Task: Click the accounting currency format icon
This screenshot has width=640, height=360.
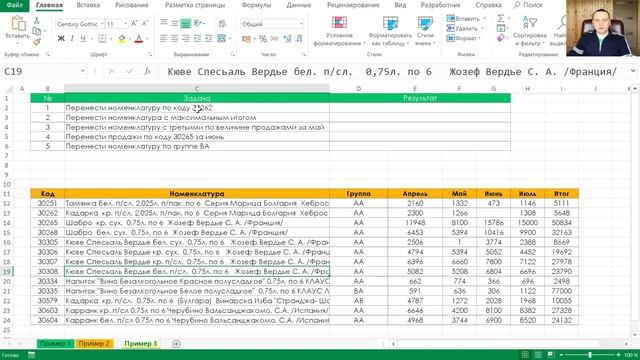Action: (246, 39)
